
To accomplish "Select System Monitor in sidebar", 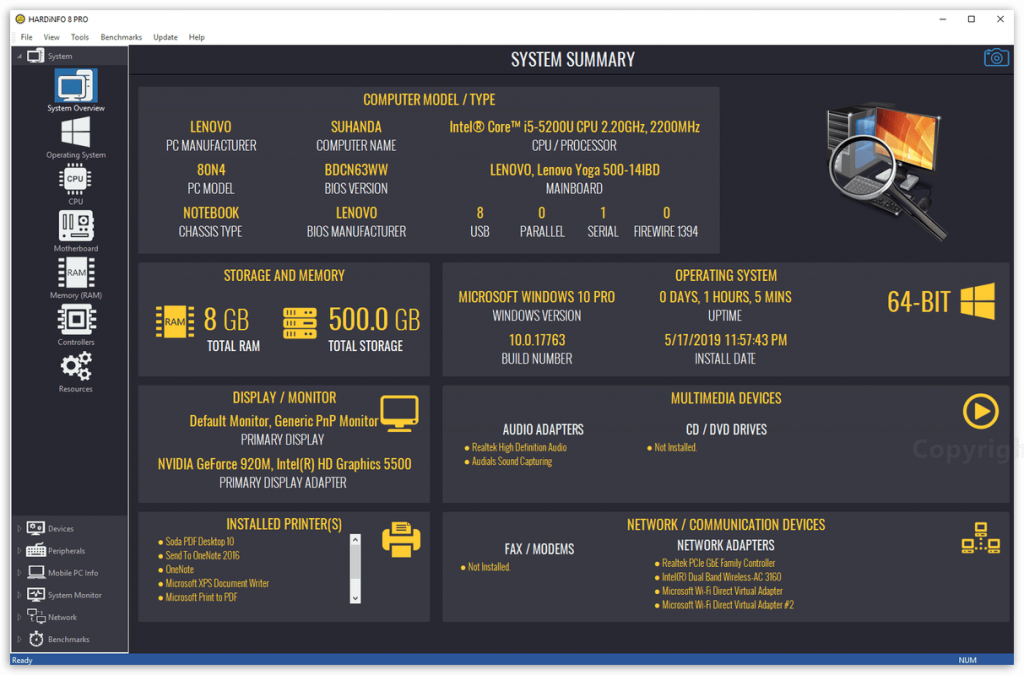I will pos(65,595).
